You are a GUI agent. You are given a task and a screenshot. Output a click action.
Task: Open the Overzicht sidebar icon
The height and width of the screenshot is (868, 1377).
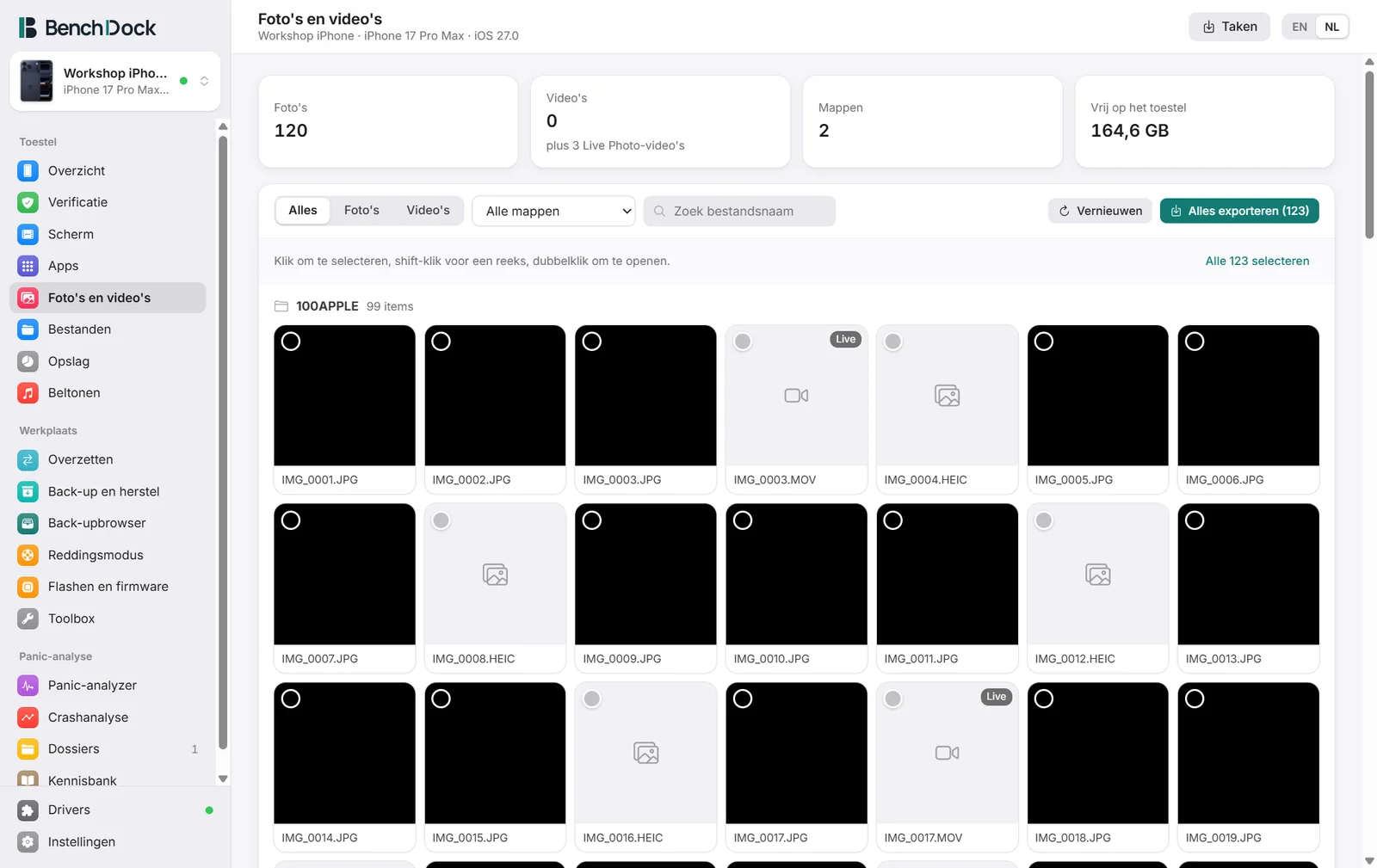28,170
